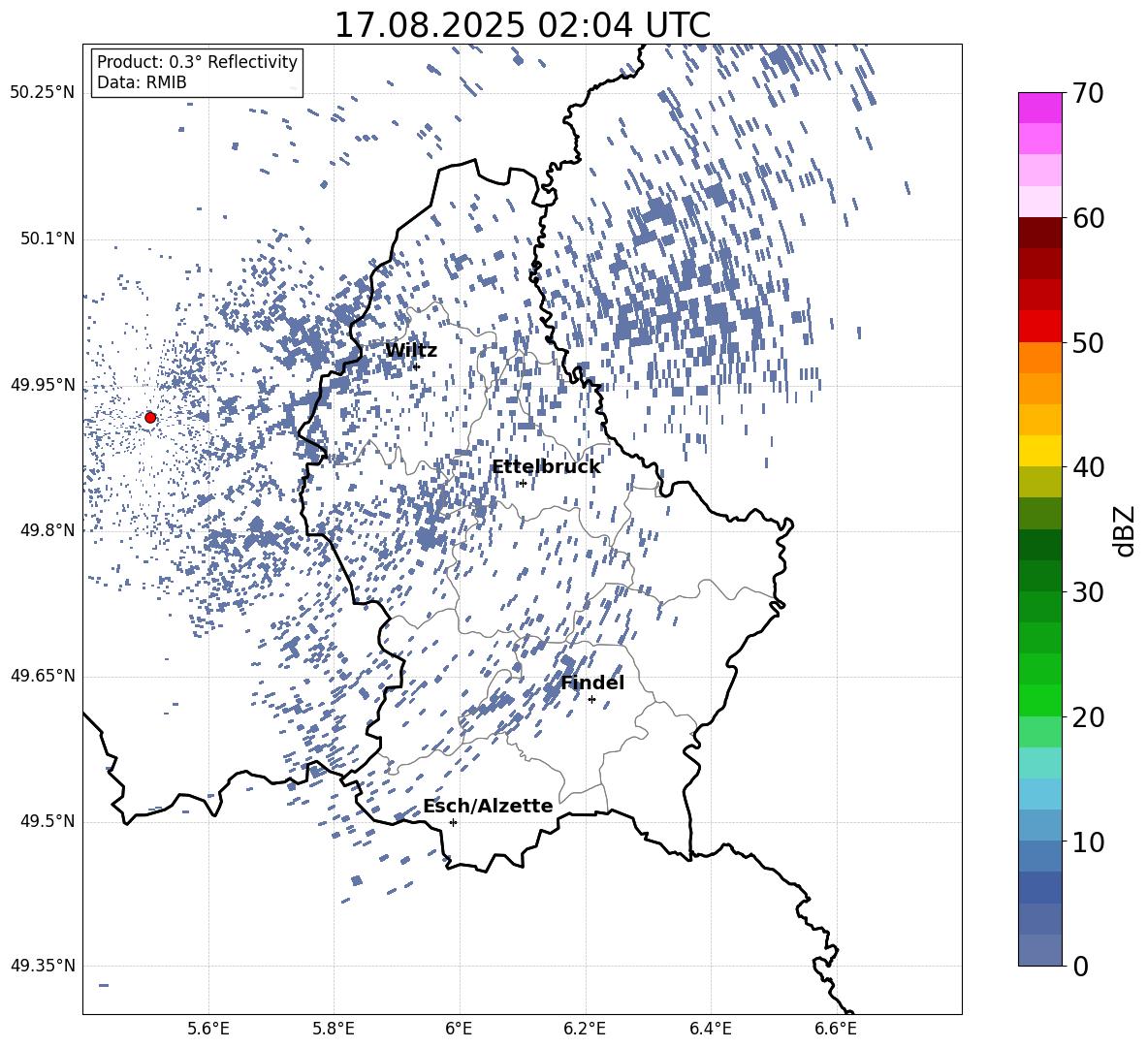Click the 50.1°N latitude label
The height and width of the screenshot is (1048, 1148).
tap(48, 239)
